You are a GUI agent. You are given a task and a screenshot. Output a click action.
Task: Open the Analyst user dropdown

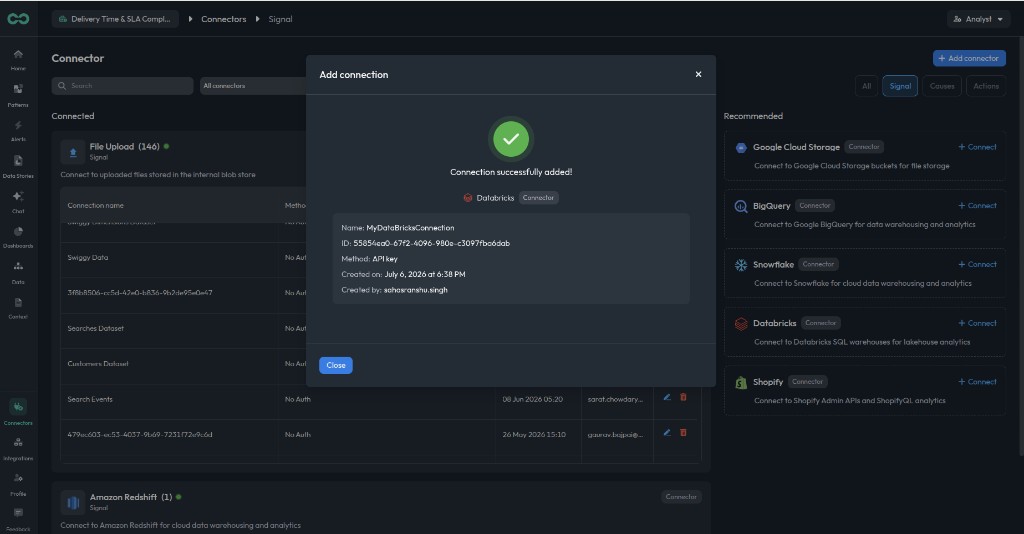point(978,19)
